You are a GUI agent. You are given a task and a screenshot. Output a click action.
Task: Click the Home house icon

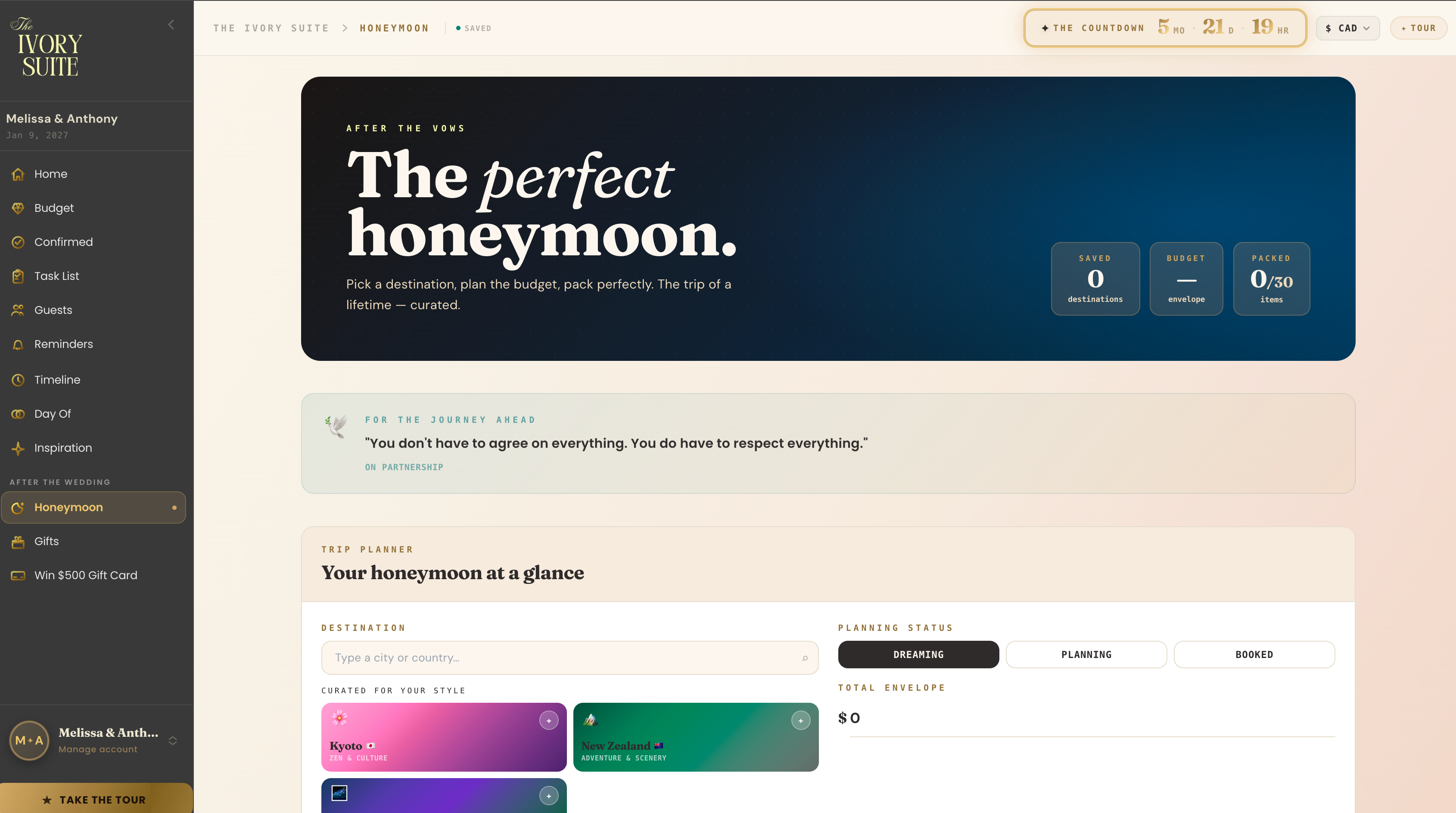pyautogui.click(x=18, y=174)
